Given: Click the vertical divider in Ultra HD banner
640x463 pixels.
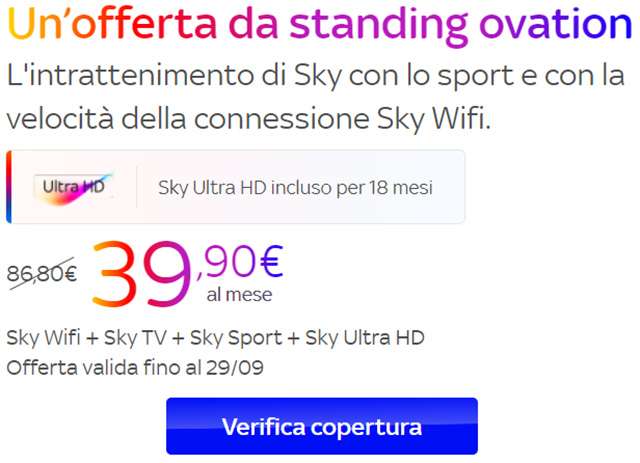Looking at the screenshot, I should [x=136, y=187].
